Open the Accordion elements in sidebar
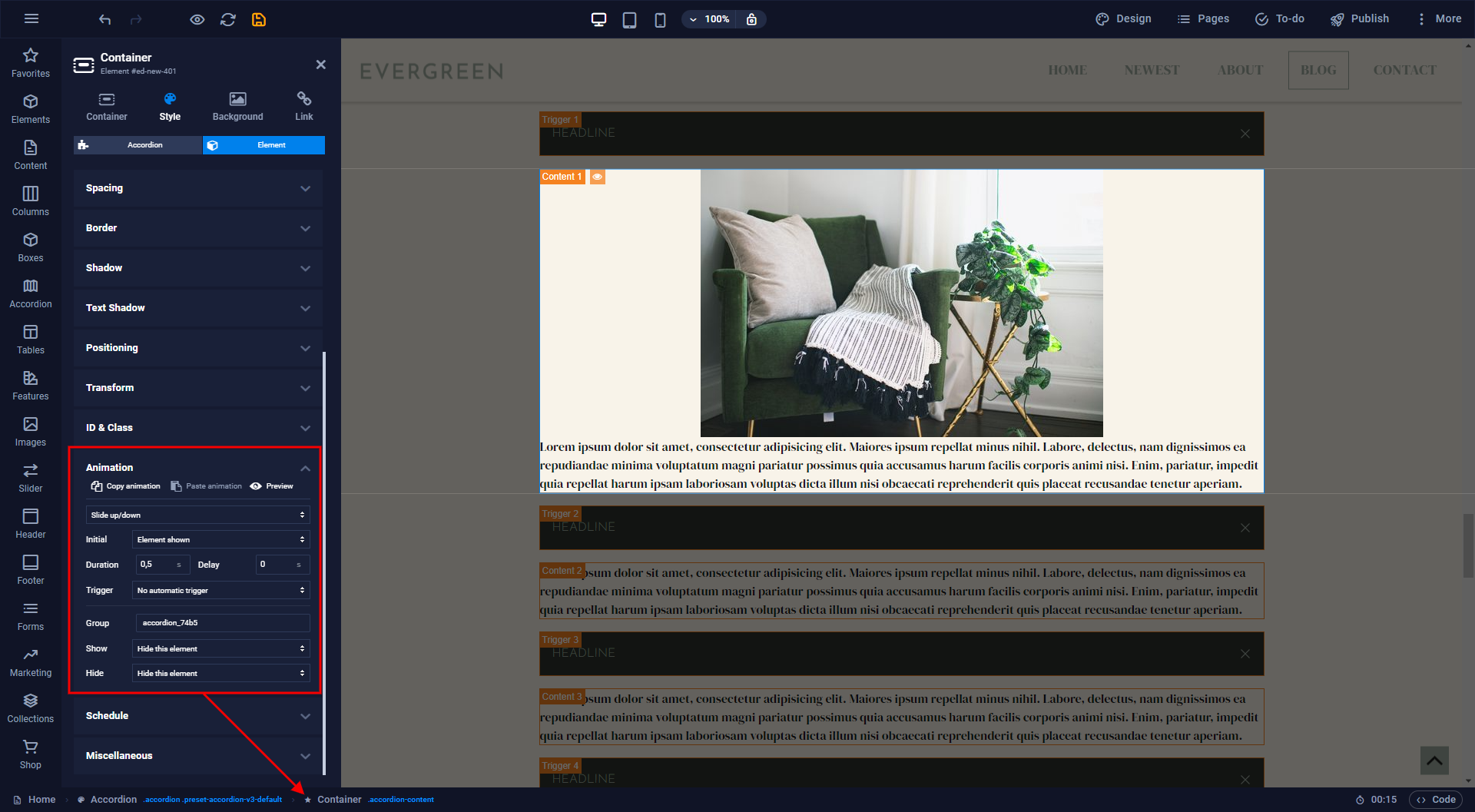Viewport: 1475px width, 812px height. click(31, 293)
